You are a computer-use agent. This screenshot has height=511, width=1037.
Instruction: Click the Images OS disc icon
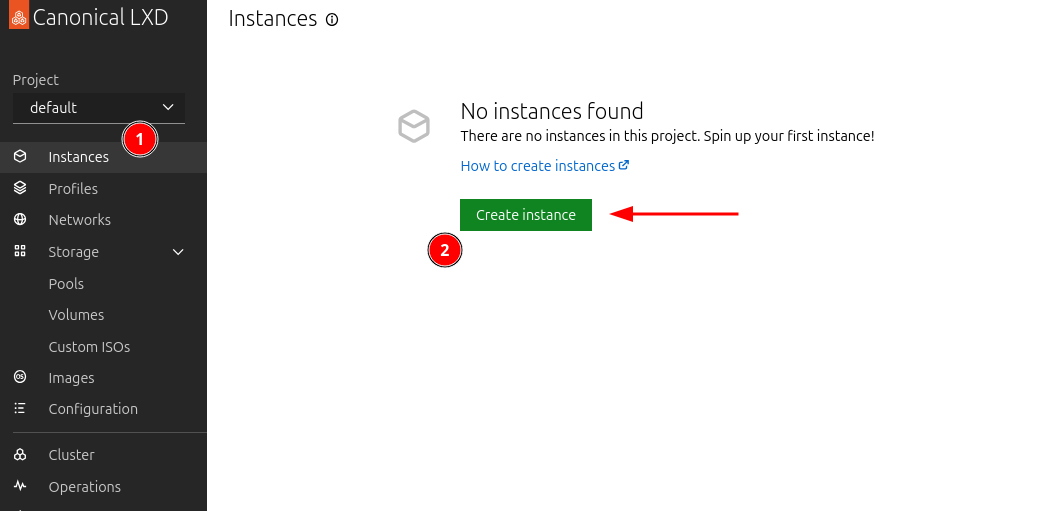coord(20,377)
